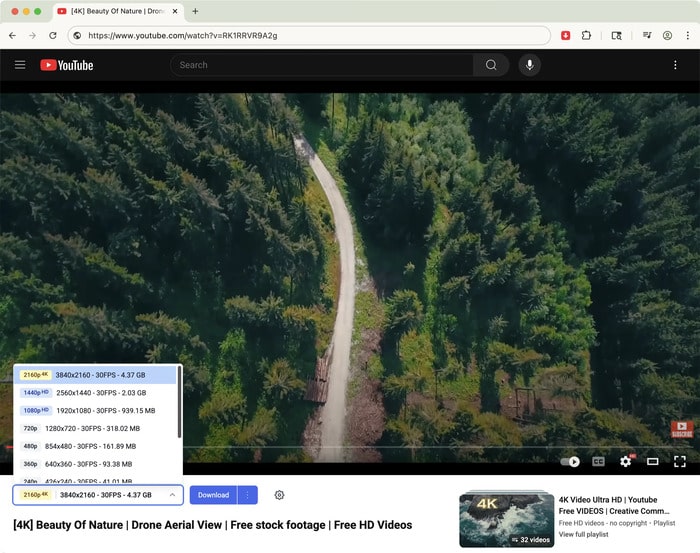Open a new browser tab
The width and height of the screenshot is (700, 553).
pyautogui.click(x=195, y=11)
